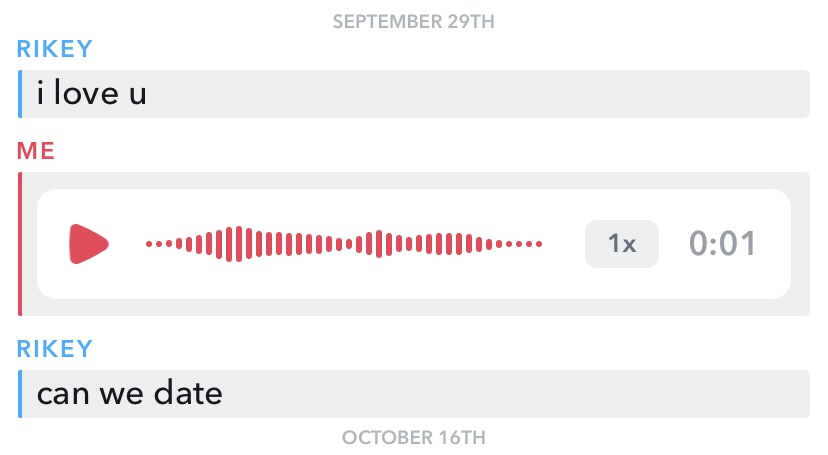Change the 1x playback speed

(x=622, y=244)
